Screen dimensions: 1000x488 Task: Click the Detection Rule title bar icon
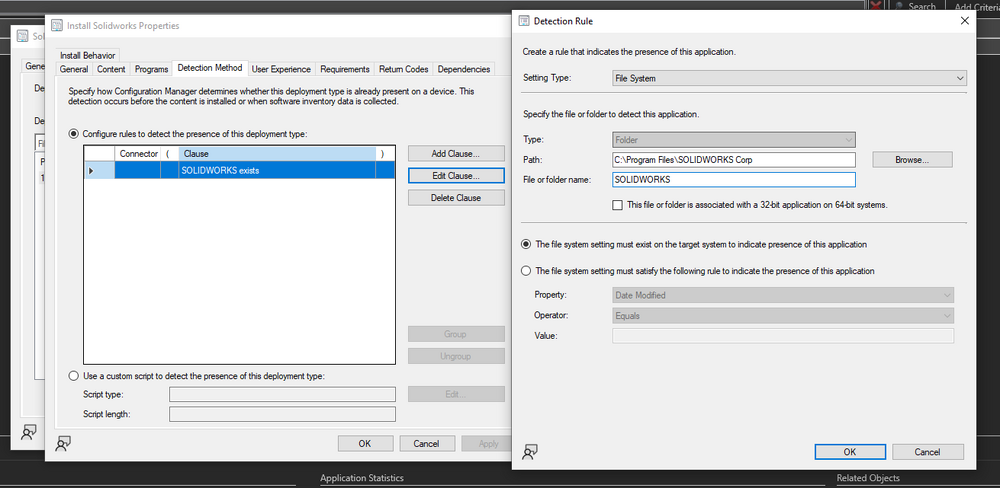524,21
